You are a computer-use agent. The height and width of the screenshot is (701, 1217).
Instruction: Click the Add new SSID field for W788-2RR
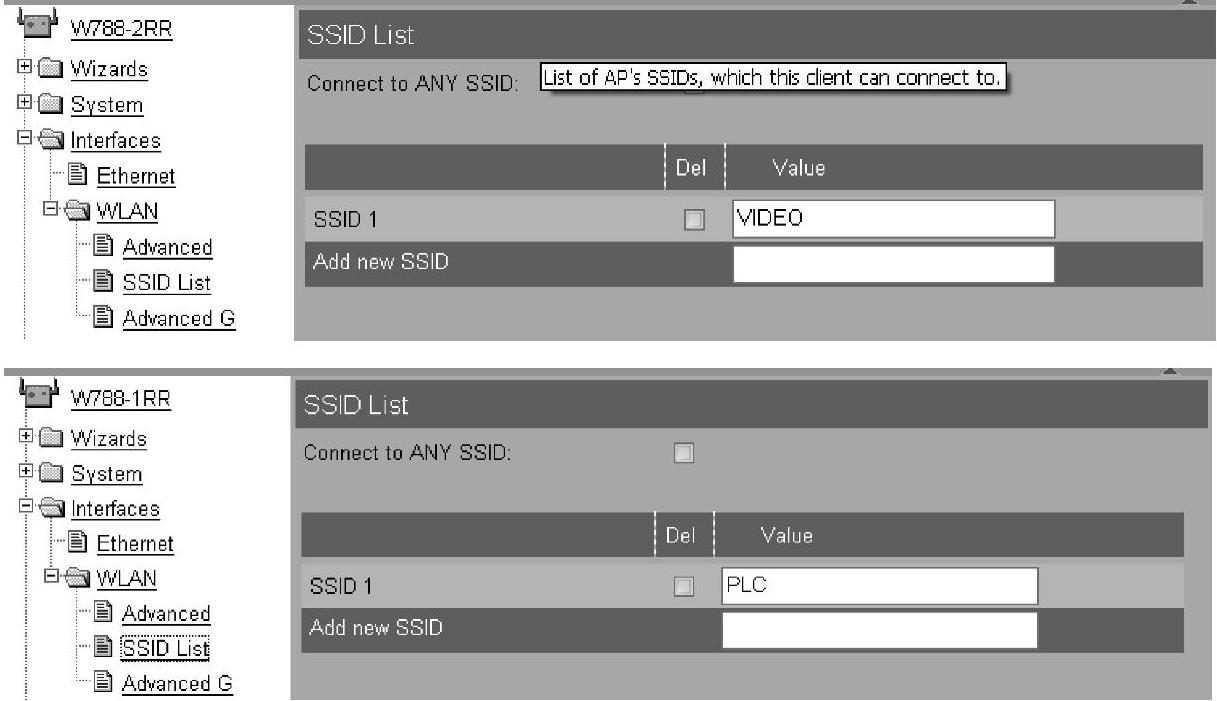(893, 265)
